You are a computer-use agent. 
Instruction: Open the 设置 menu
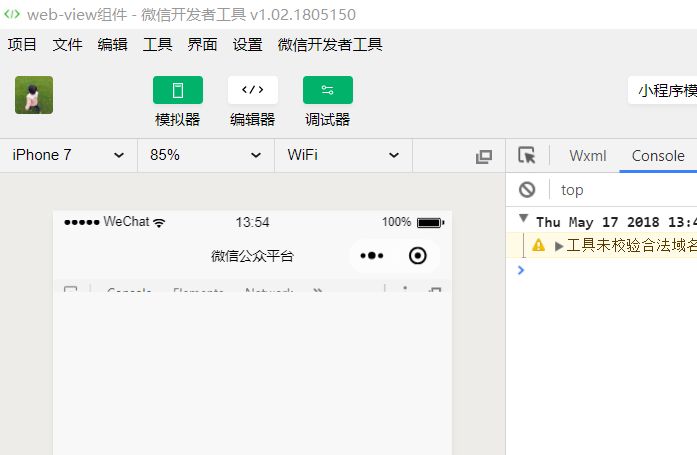coord(248,44)
